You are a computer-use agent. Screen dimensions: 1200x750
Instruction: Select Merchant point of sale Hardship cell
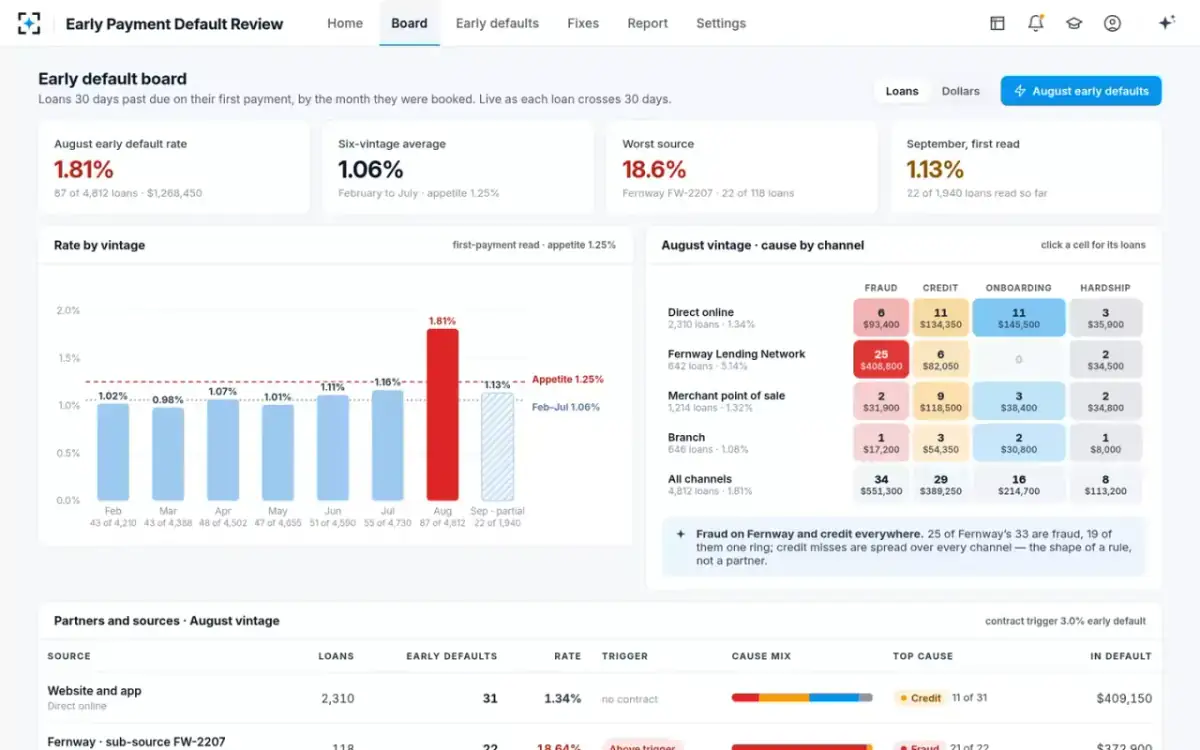1105,402
